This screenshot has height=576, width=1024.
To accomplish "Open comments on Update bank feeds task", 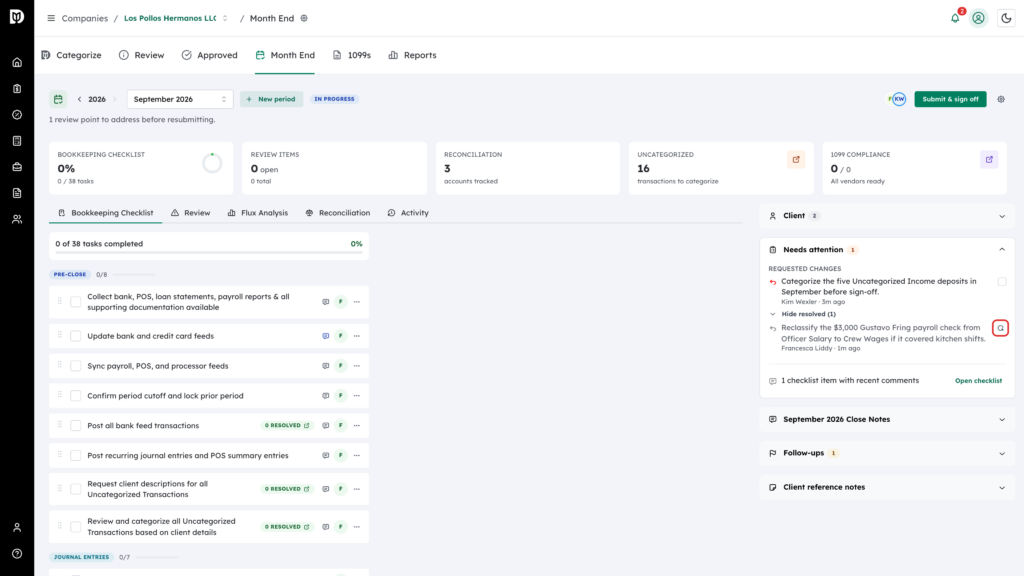I will coord(325,336).
